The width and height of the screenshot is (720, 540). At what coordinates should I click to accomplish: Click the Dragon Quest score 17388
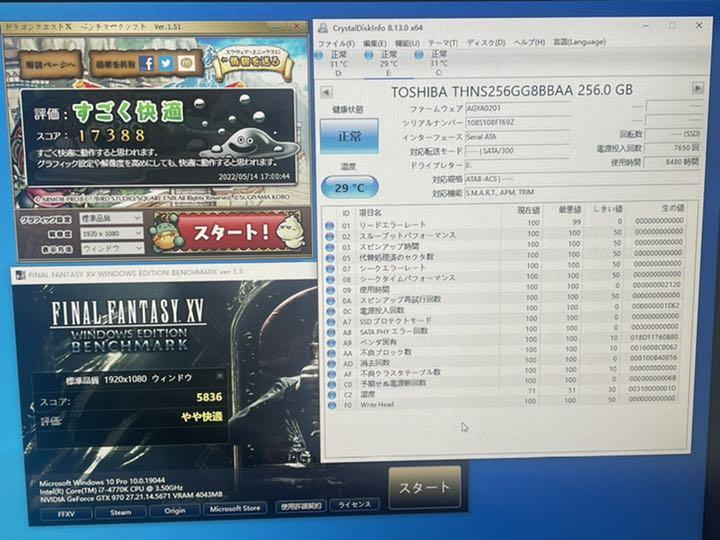pos(112,135)
